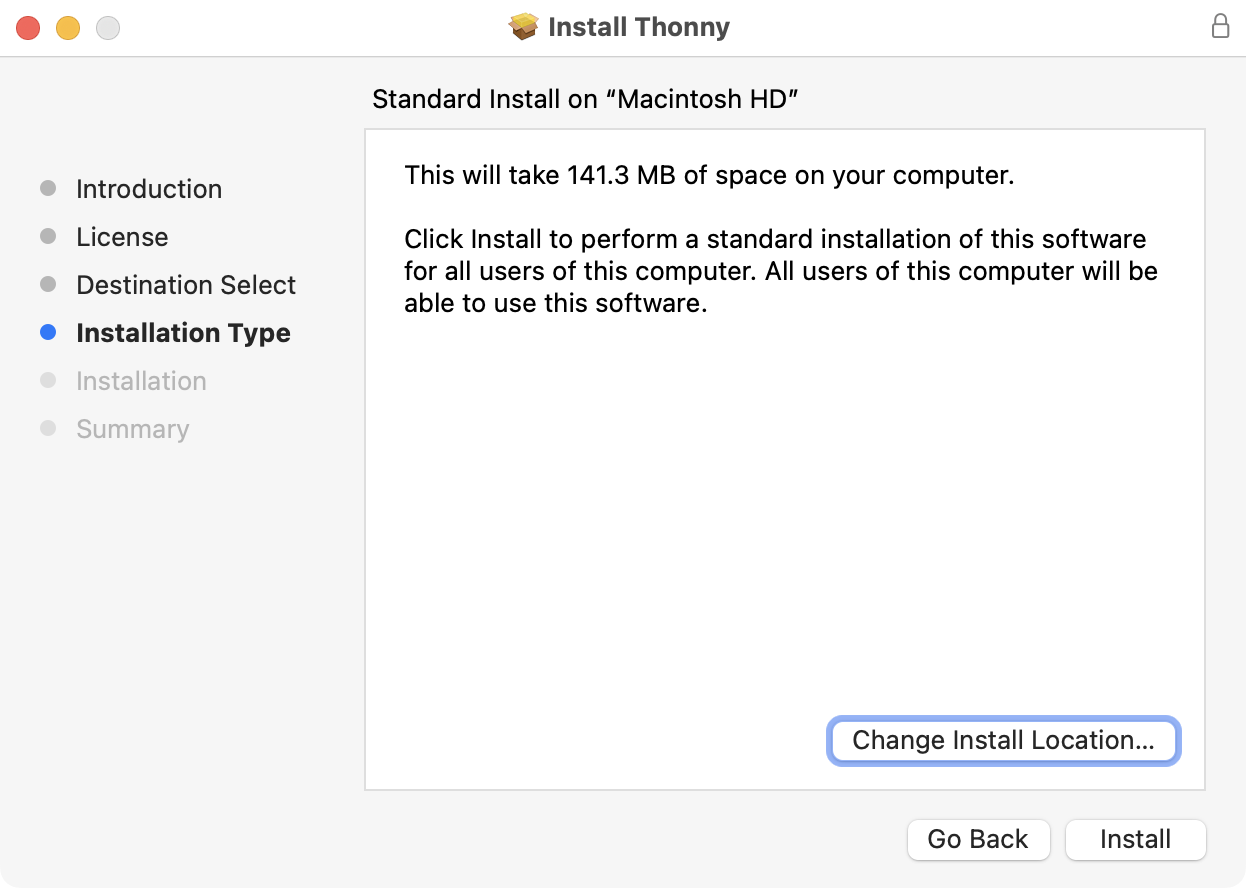1246x888 pixels.
Task: Start installation with the Install button
Action: coord(1135,840)
